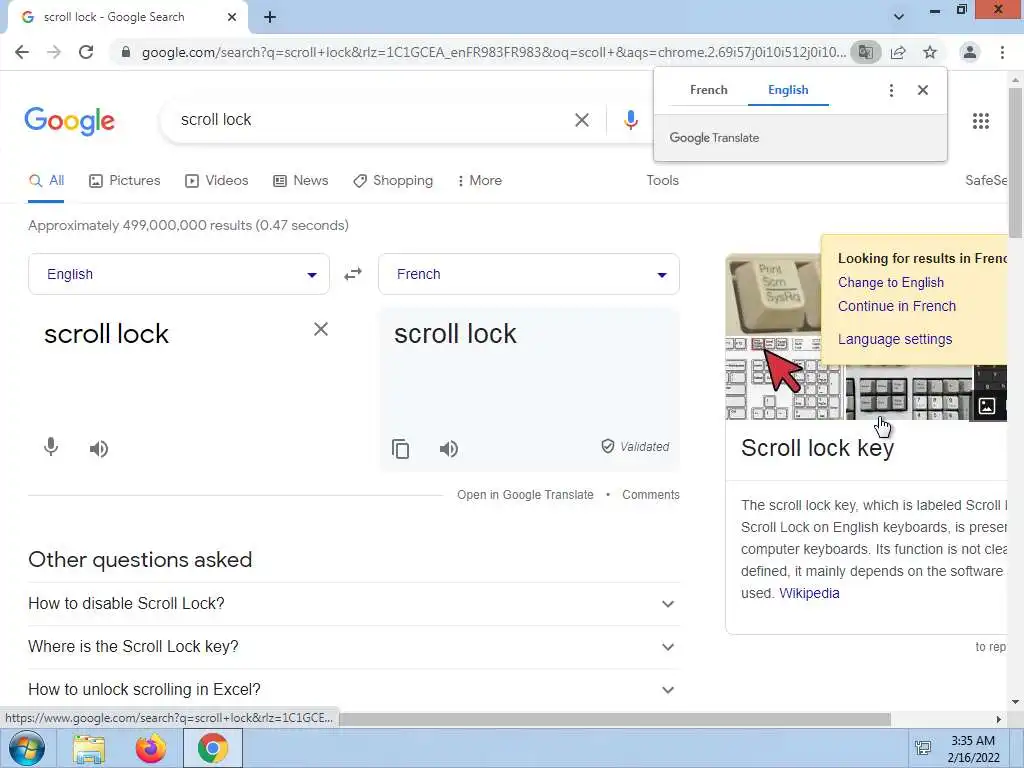1024x768 pixels.
Task: Select the French tab in translate popup
Action: click(x=709, y=90)
